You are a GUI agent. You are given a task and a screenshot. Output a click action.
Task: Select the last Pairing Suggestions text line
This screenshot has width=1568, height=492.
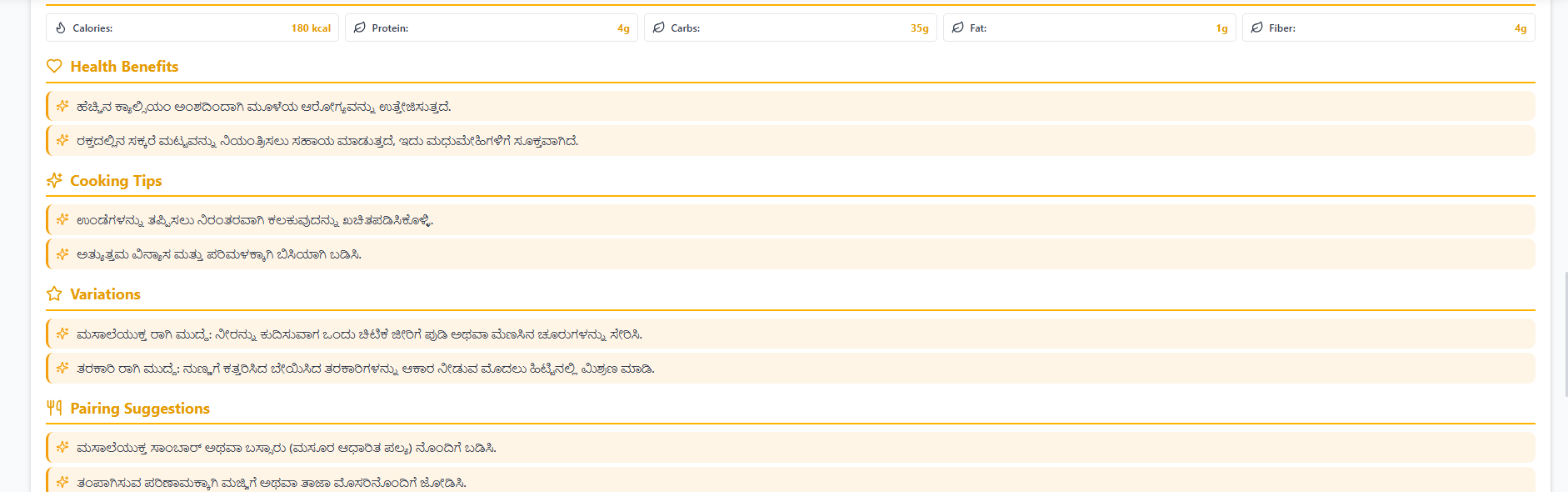click(272, 483)
